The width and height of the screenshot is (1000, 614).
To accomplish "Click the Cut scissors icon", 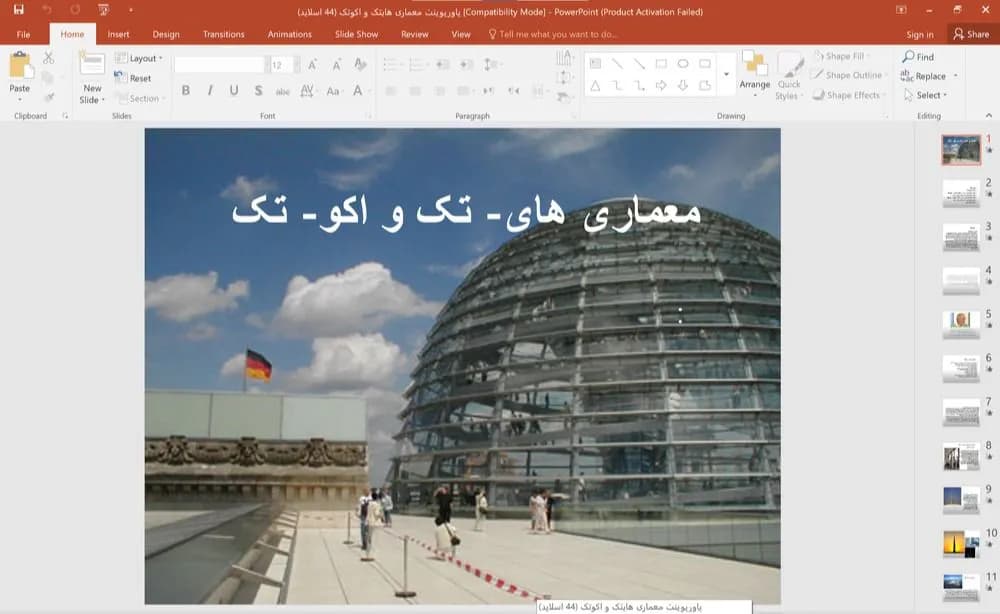I will tap(48, 58).
